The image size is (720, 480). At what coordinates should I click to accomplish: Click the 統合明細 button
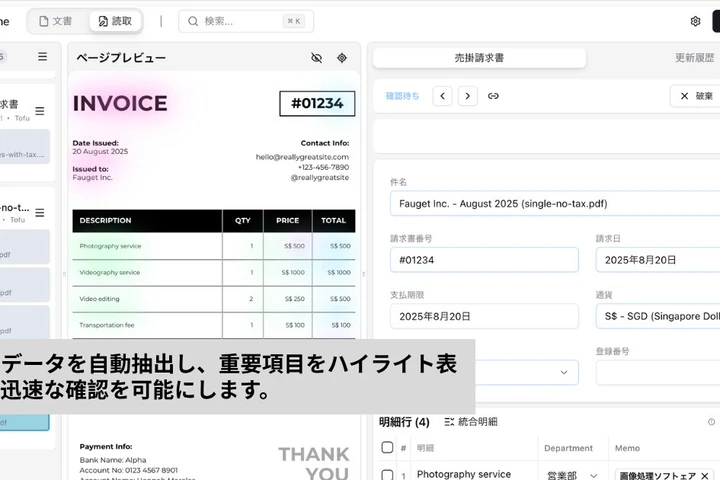click(471, 422)
